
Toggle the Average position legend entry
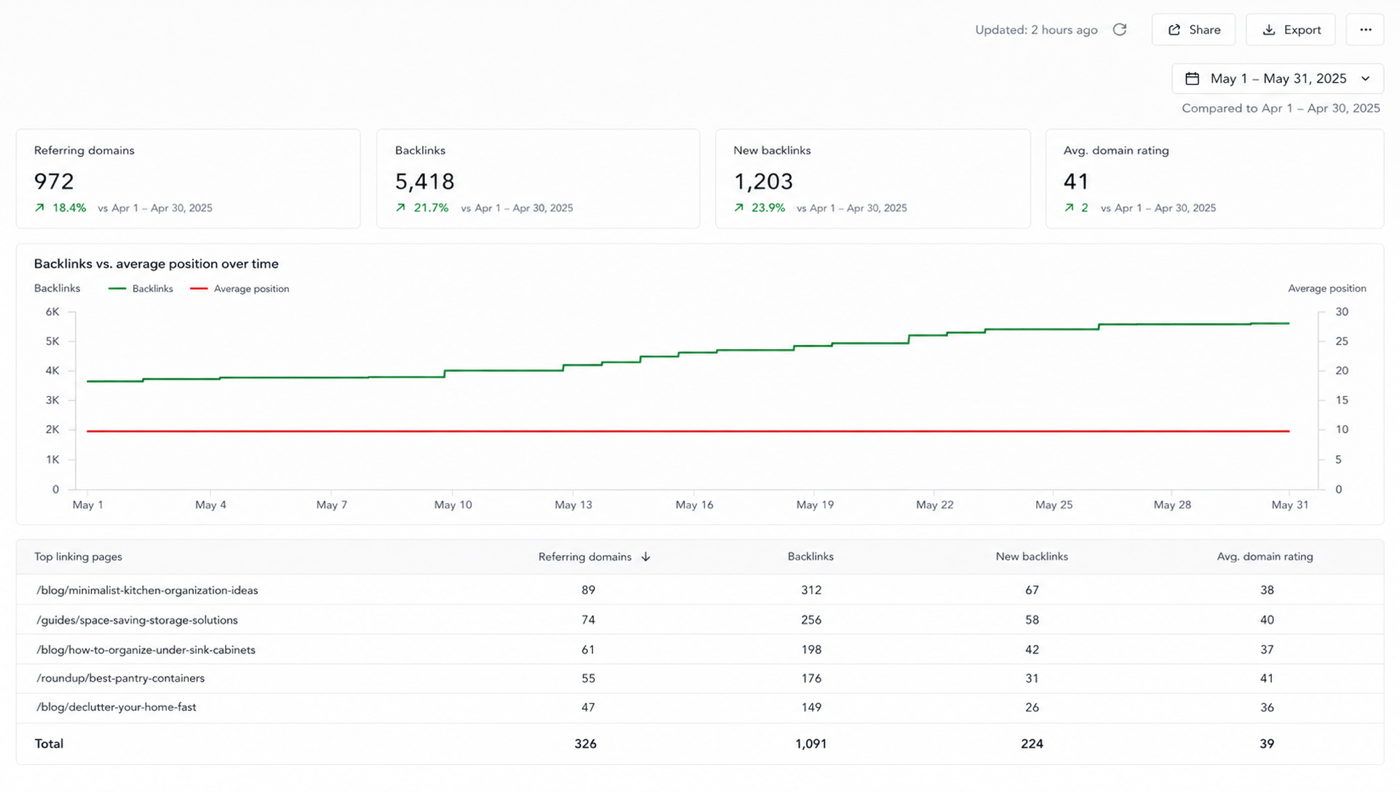[239, 289]
